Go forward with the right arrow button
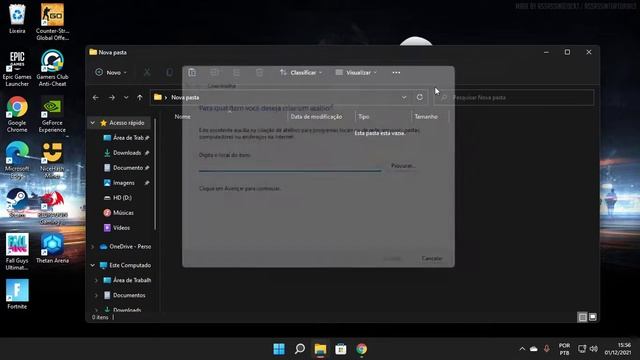Image resolution: width=640 pixels, height=360 pixels. click(111, 98)
